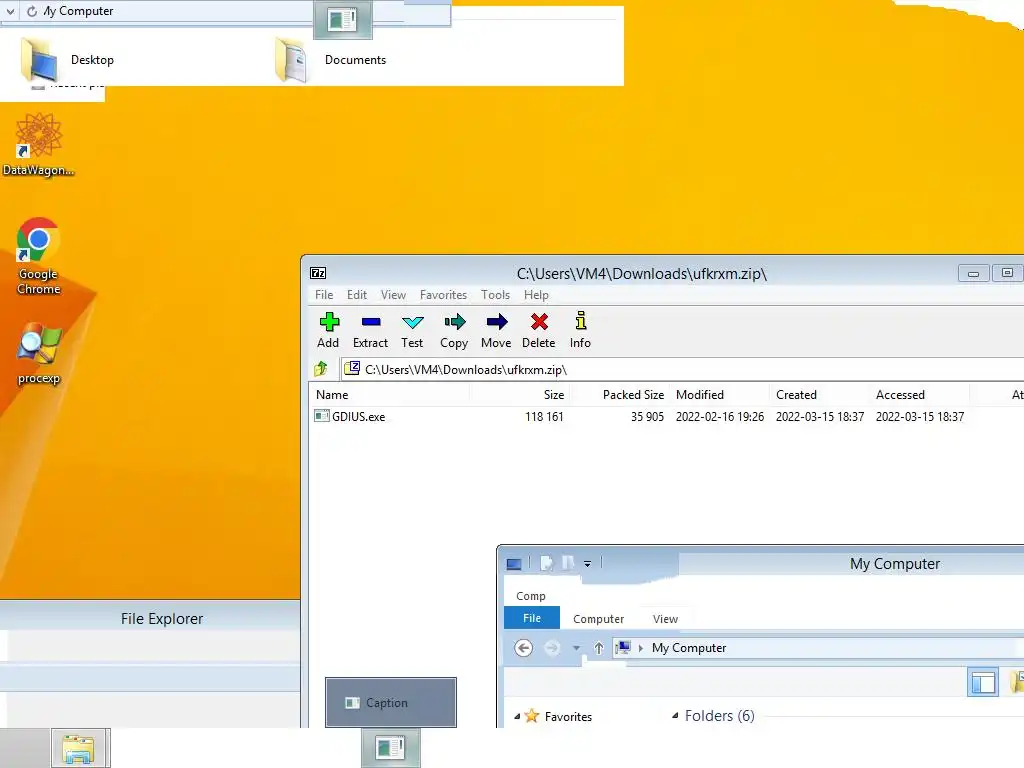Click Forward arrow in My Computer window
This screenshot has height=768, width=1024.
552,648
